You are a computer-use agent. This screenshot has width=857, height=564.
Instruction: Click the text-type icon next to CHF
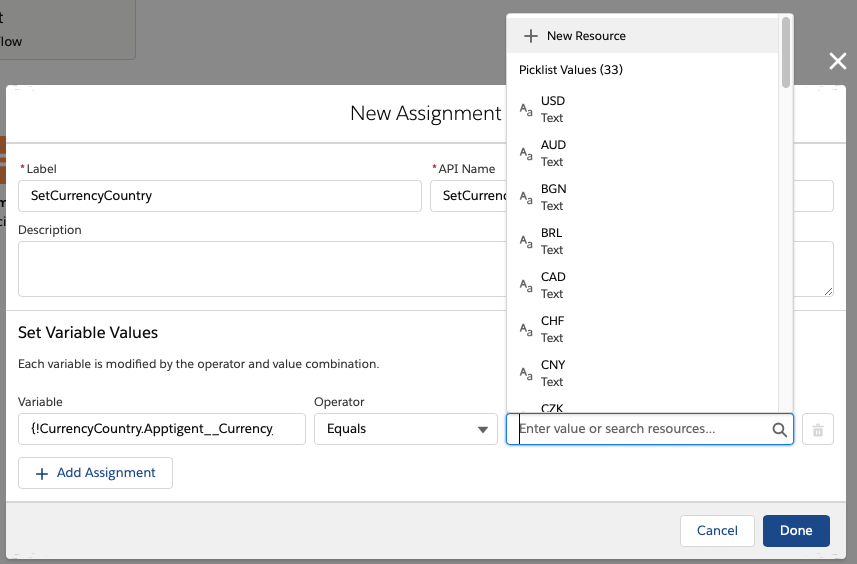click(526, 330)
